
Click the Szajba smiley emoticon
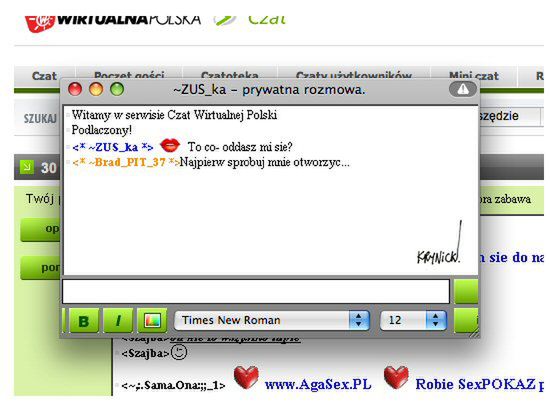179,352
